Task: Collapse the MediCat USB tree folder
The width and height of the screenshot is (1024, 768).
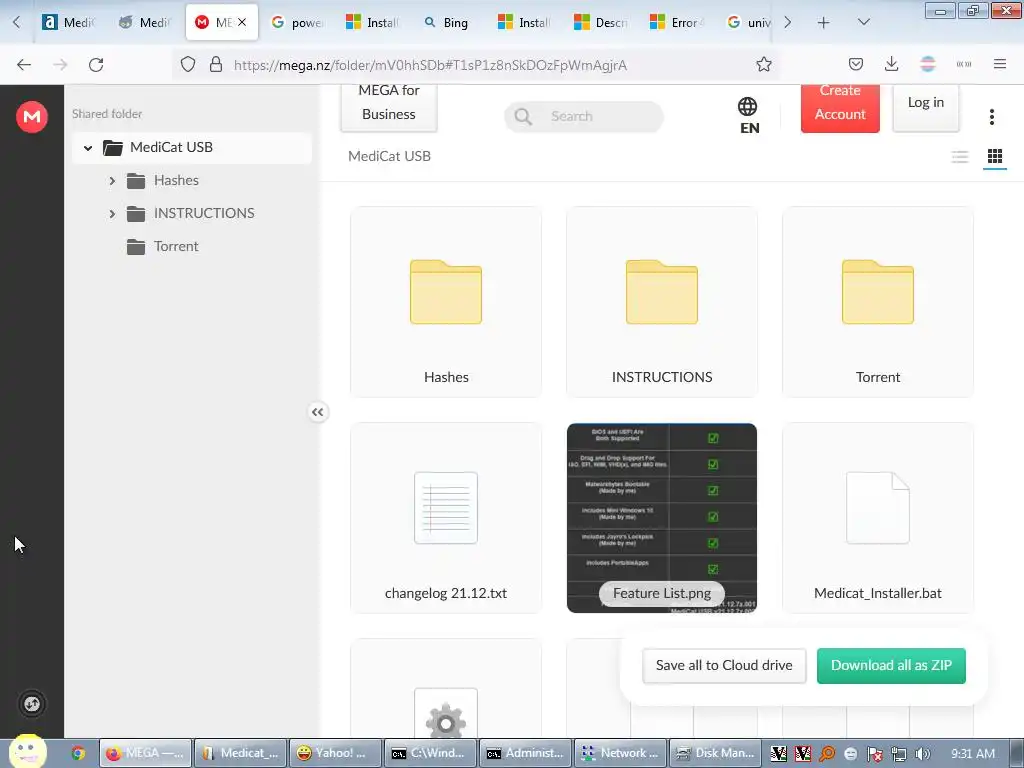Action: 88,148
